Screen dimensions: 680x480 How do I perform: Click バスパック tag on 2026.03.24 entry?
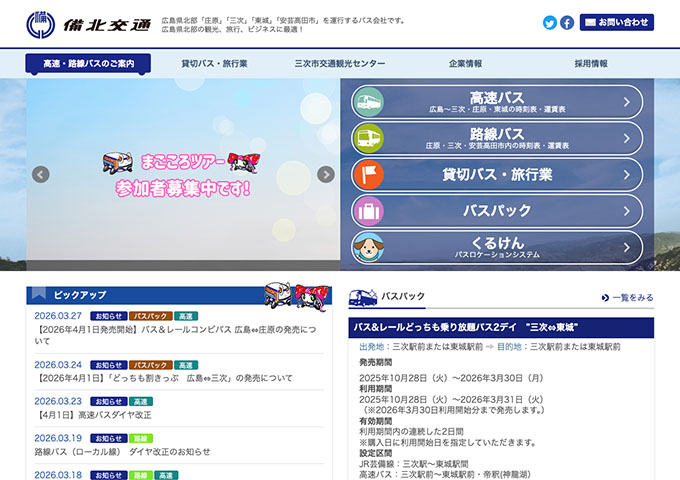(x=150, y=365)
